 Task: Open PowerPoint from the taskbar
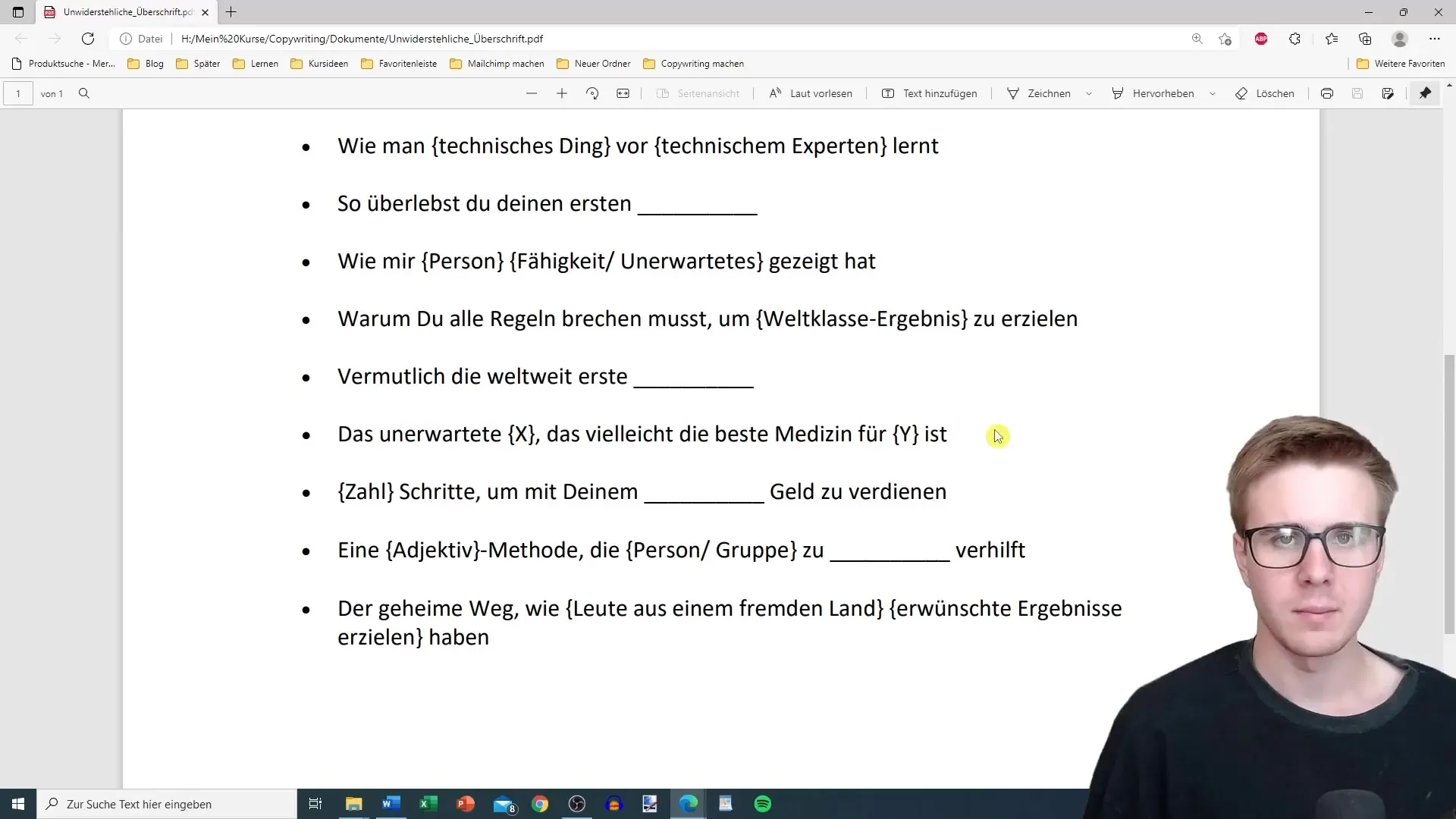point(466,804)
